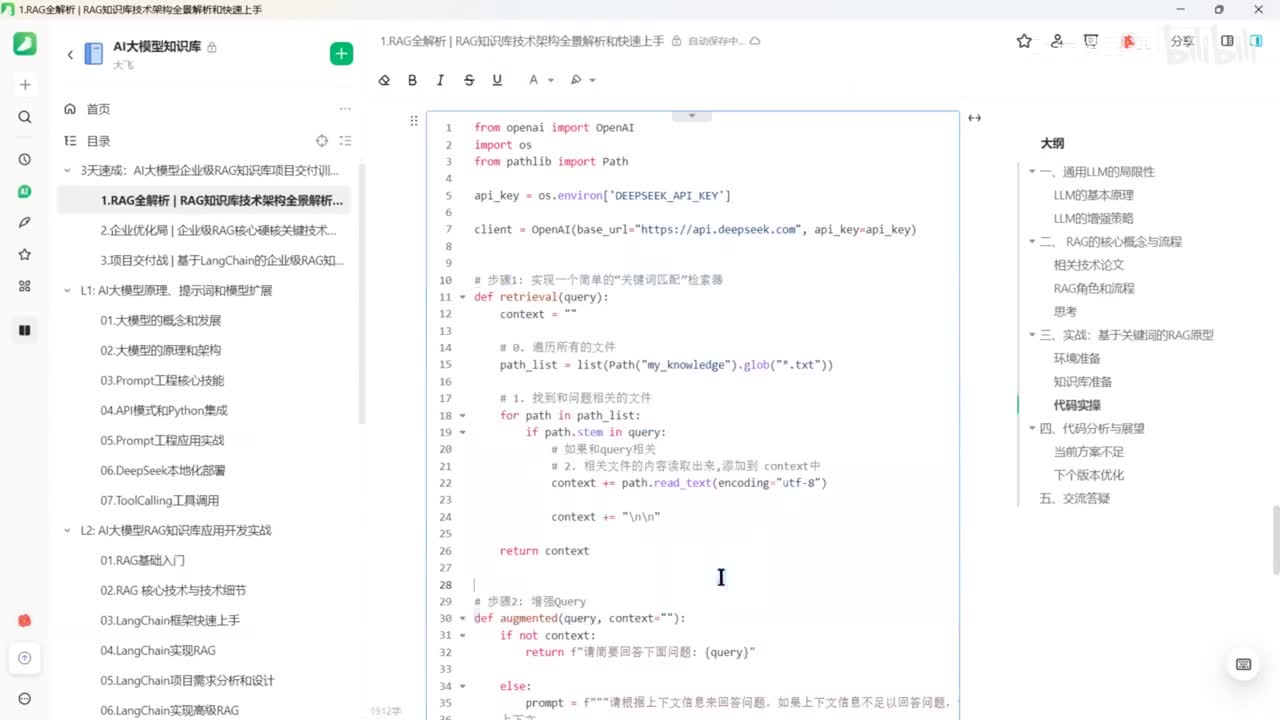Screen dimensions: 1280x720
Task: Go back with the arrow beside AI大模型知识库
Action: click(70, 54)
